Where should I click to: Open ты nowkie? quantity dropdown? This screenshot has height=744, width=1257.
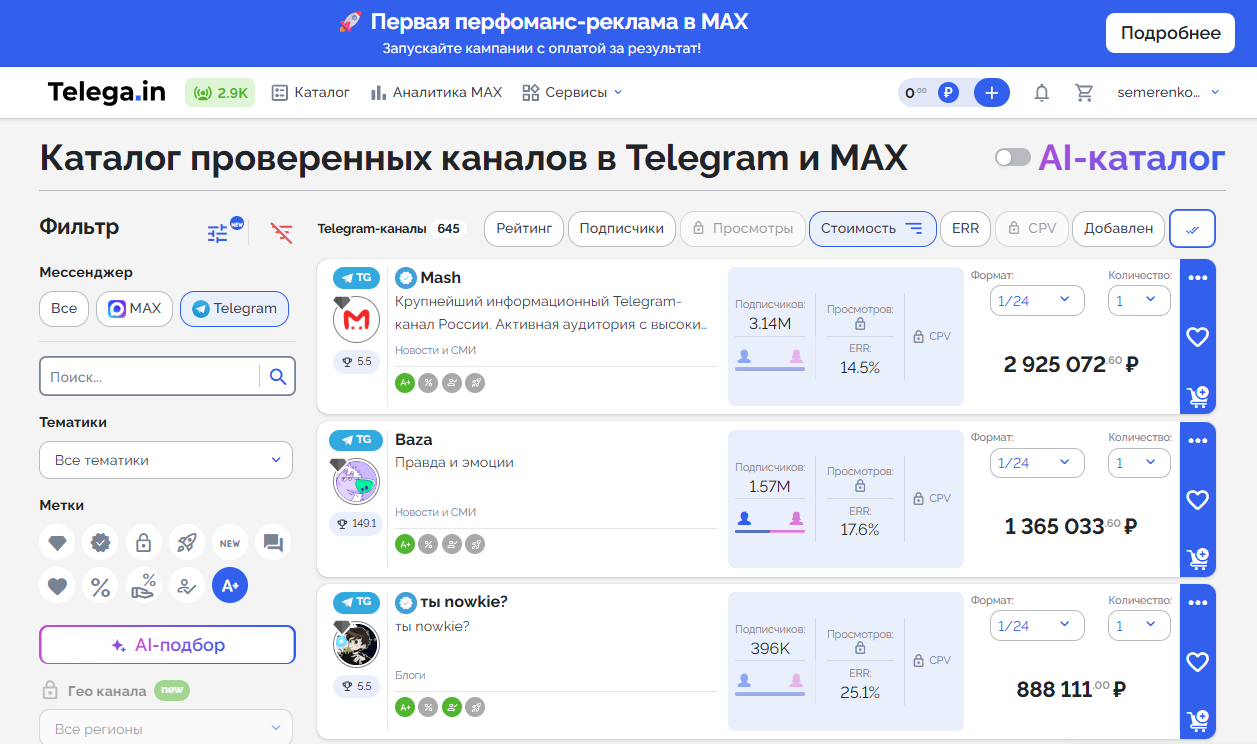click(x=1139, y=625)
